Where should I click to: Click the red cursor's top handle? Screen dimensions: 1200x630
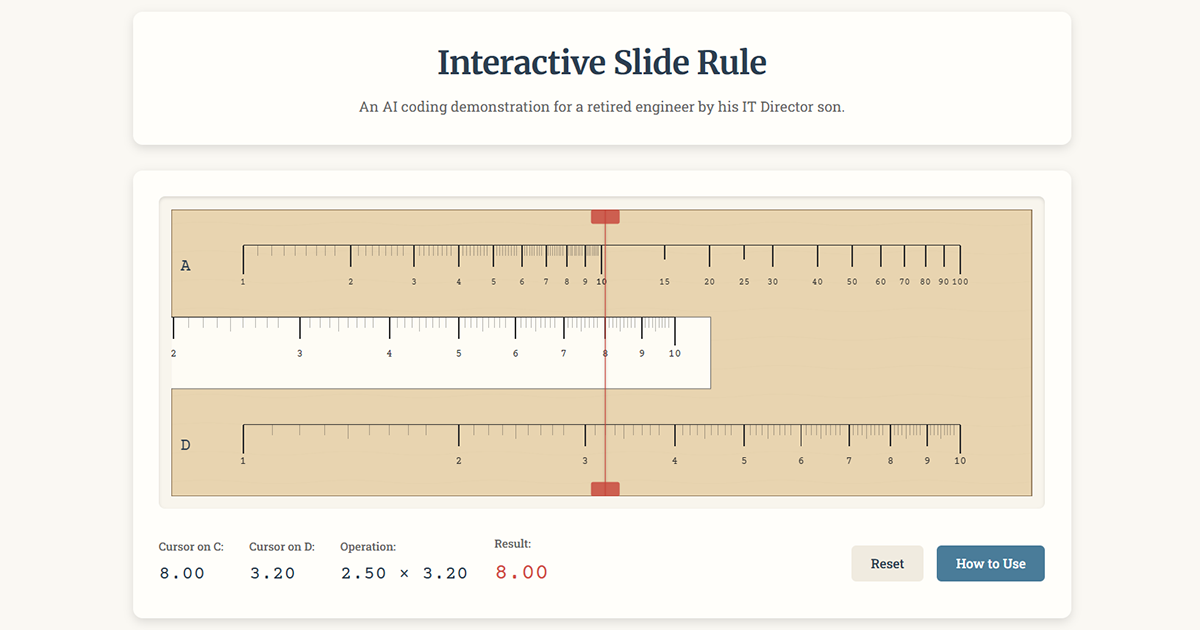point(604,215)
